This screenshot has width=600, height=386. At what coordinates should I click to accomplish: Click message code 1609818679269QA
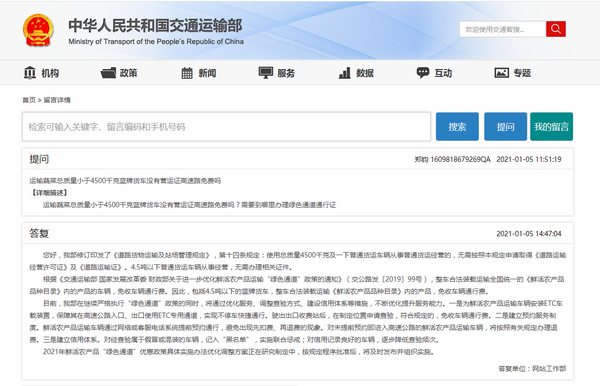[460, 160]
